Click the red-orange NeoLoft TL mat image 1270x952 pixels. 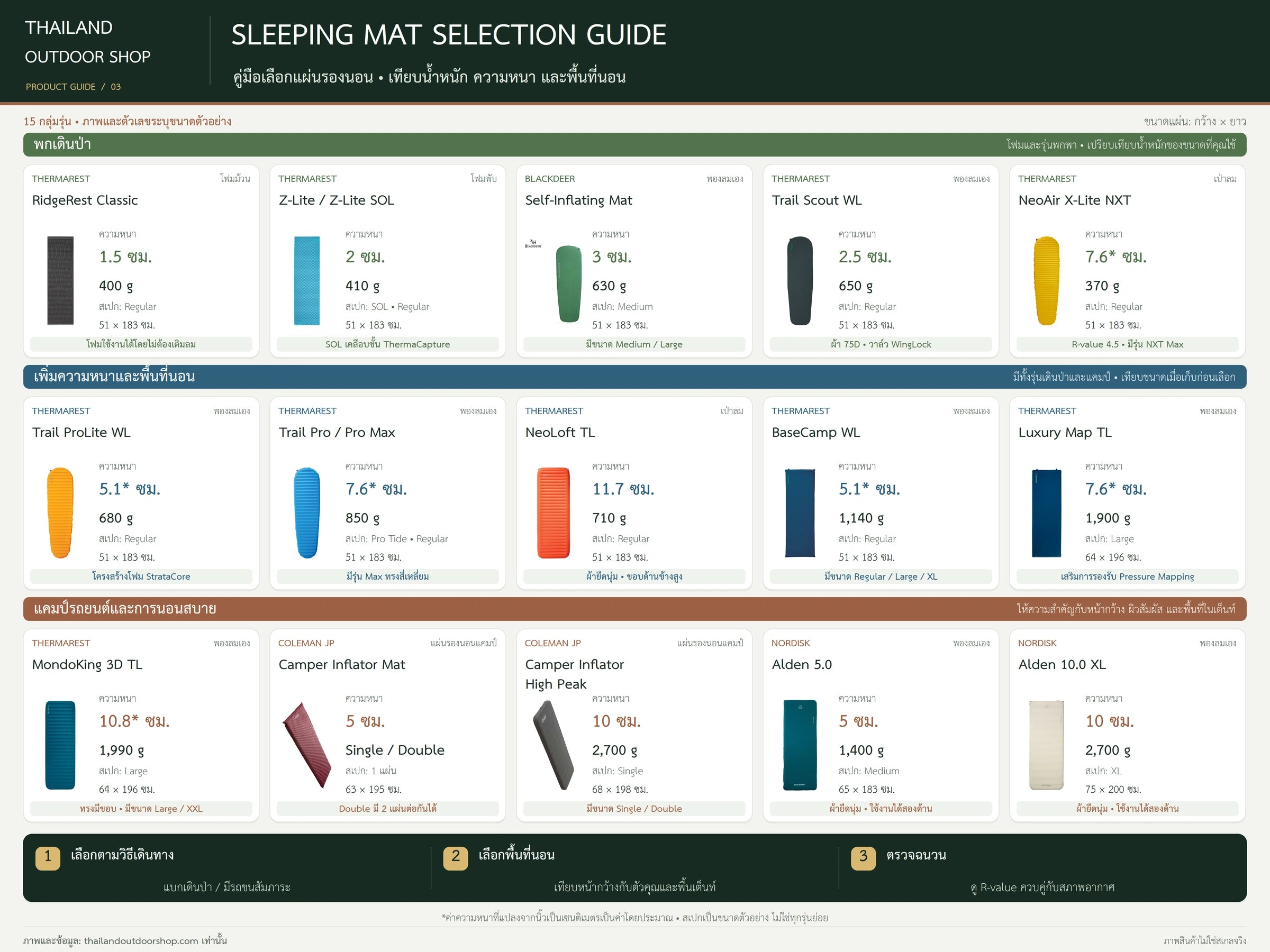pyautogui.click(x=554, y=513)
